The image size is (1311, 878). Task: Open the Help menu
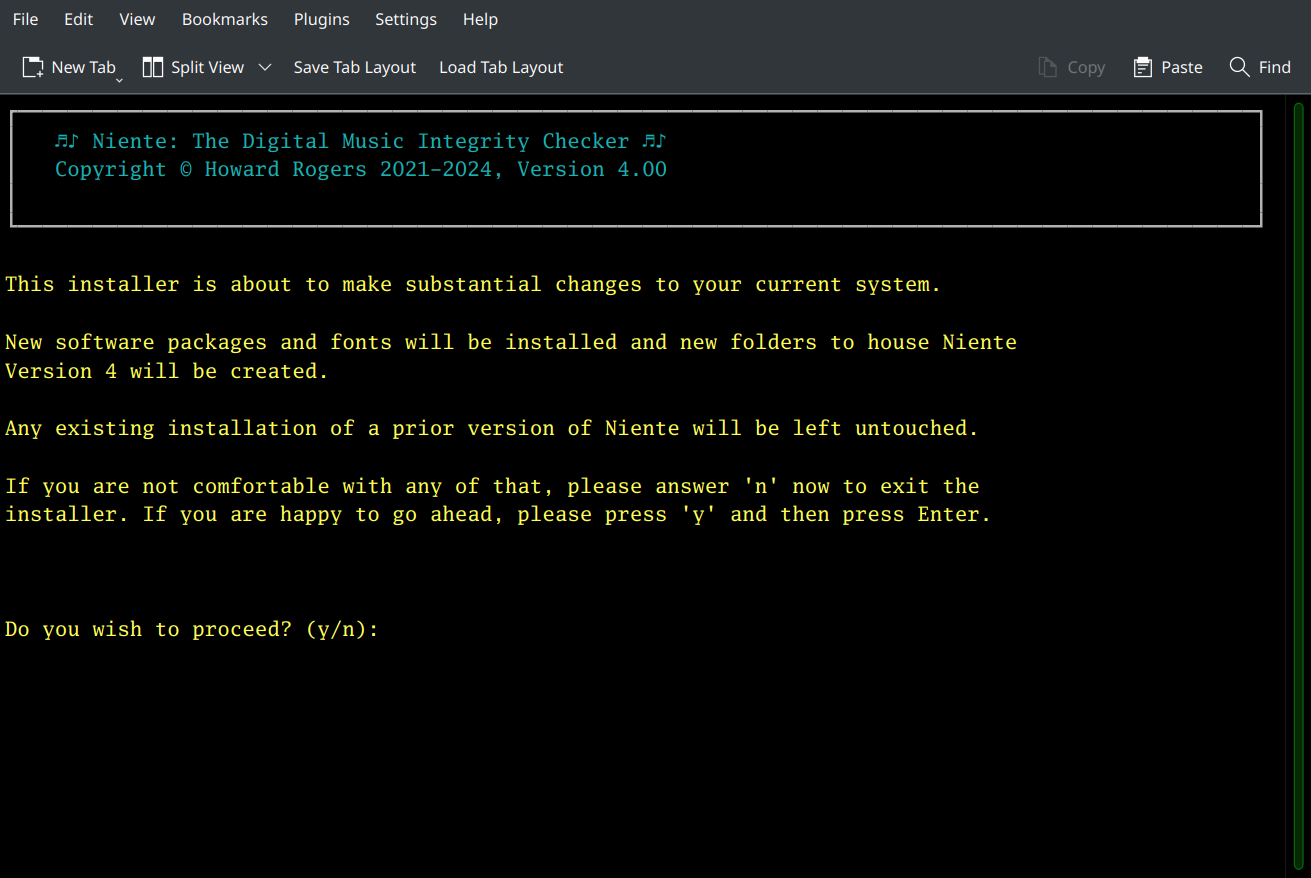479,19
